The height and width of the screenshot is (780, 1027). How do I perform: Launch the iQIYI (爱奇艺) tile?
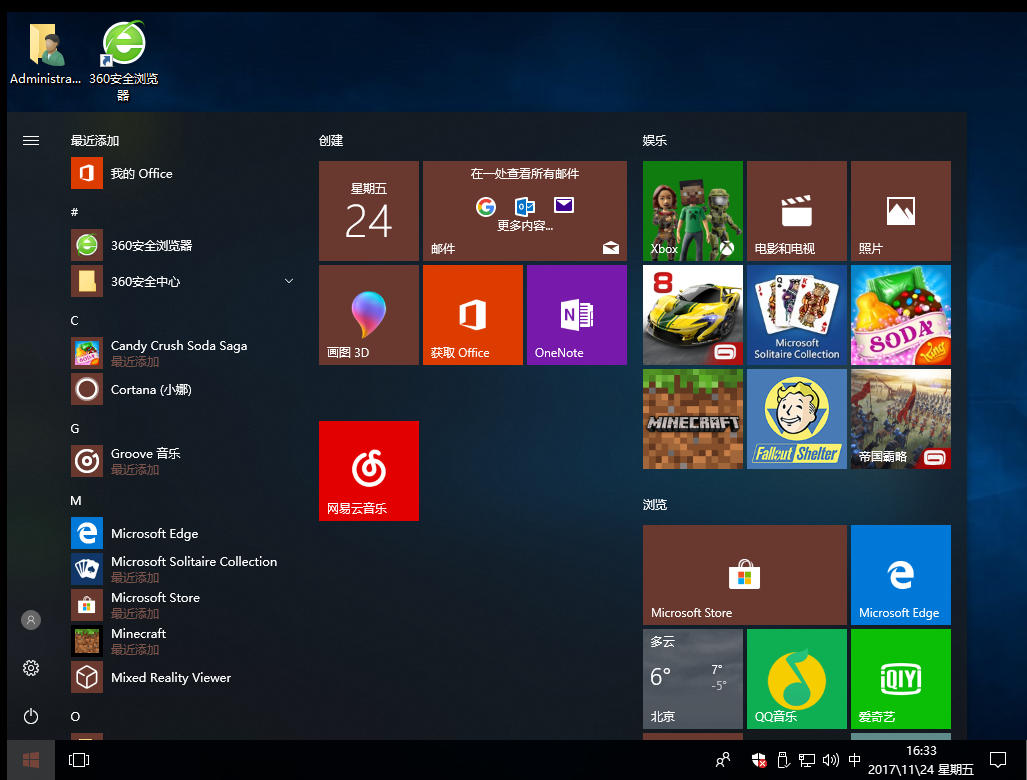pos(900,678)
